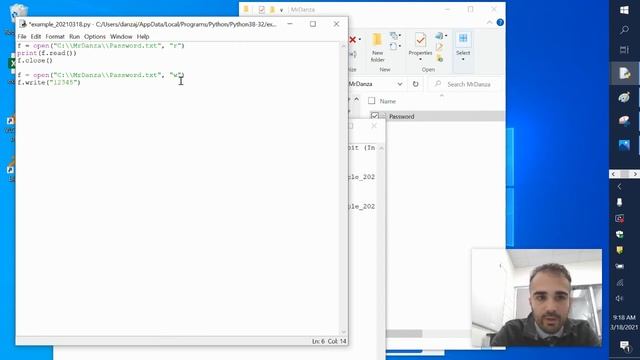Open the Help menu in IDLE
Image resolution: width=640 pixels, height=360 pixels.
pyautogui.click(x=142, y=37)
